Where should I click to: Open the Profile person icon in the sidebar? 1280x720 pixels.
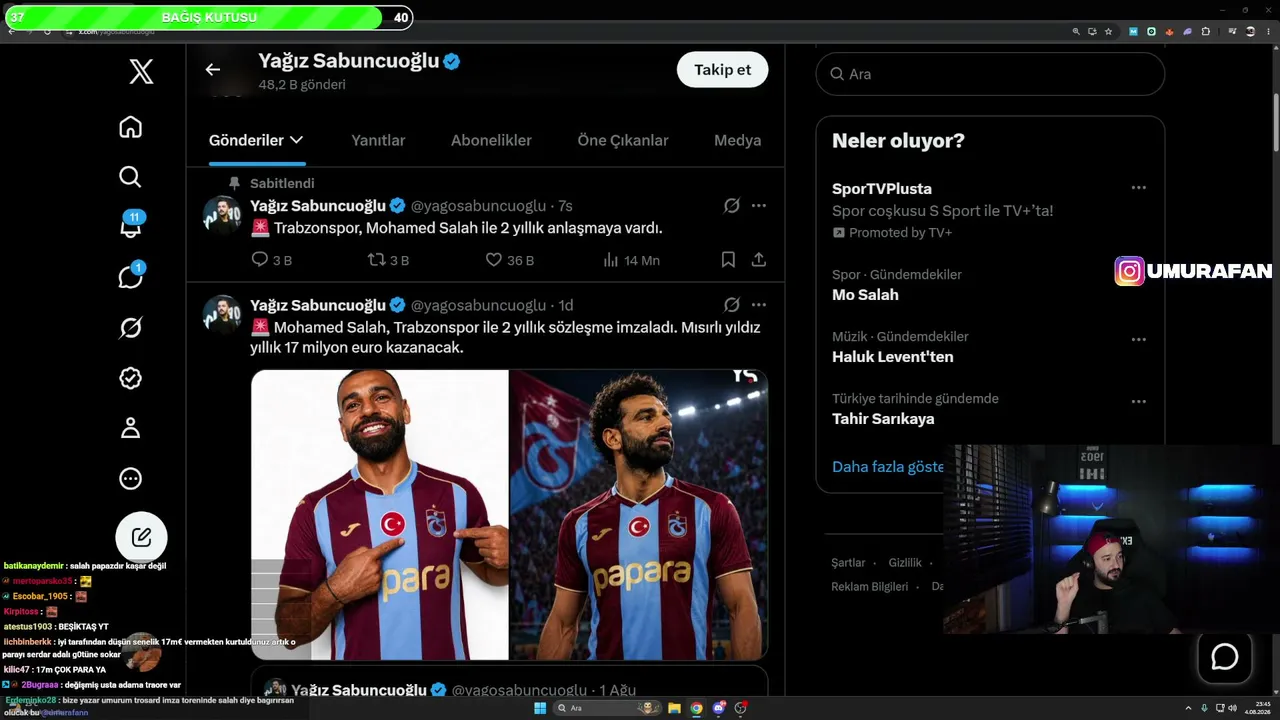click(x=130, y=428)
